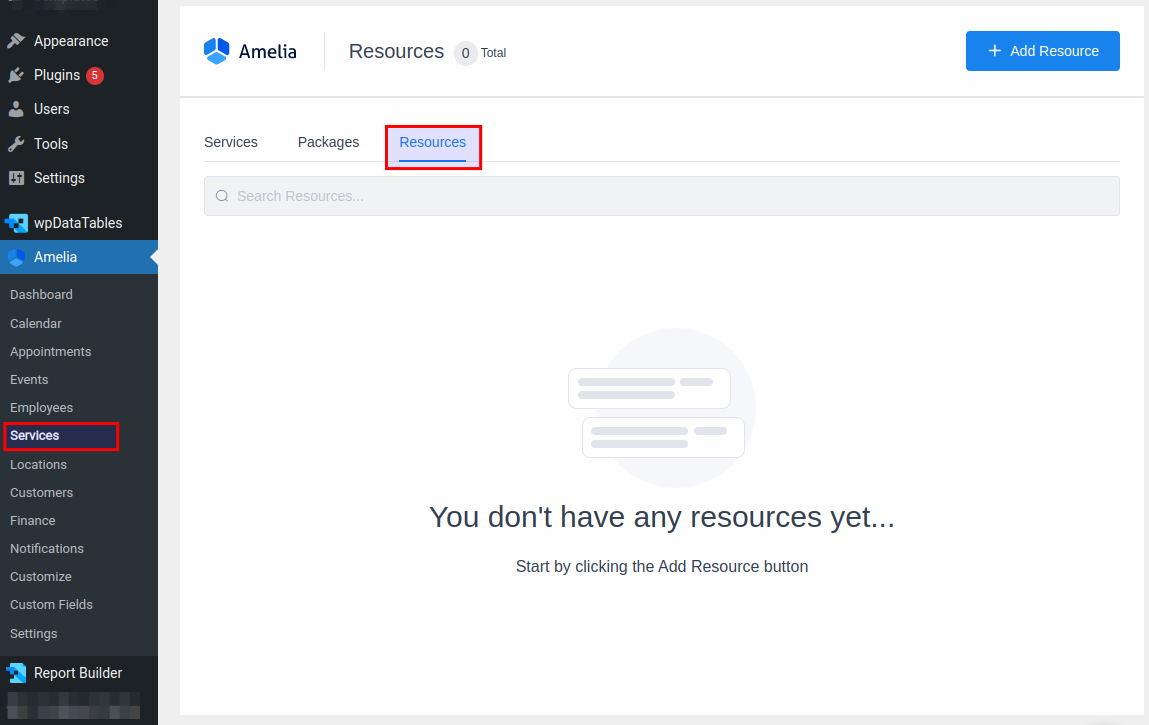Select the Amelia plugin icon in sidebar
This screenshot has width=1149, height=725.
click(x=18, y=257)
